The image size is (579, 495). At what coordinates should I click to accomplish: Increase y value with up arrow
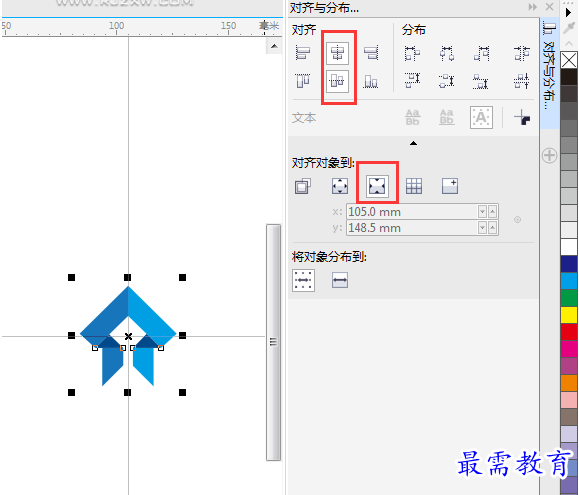[492, 228]
